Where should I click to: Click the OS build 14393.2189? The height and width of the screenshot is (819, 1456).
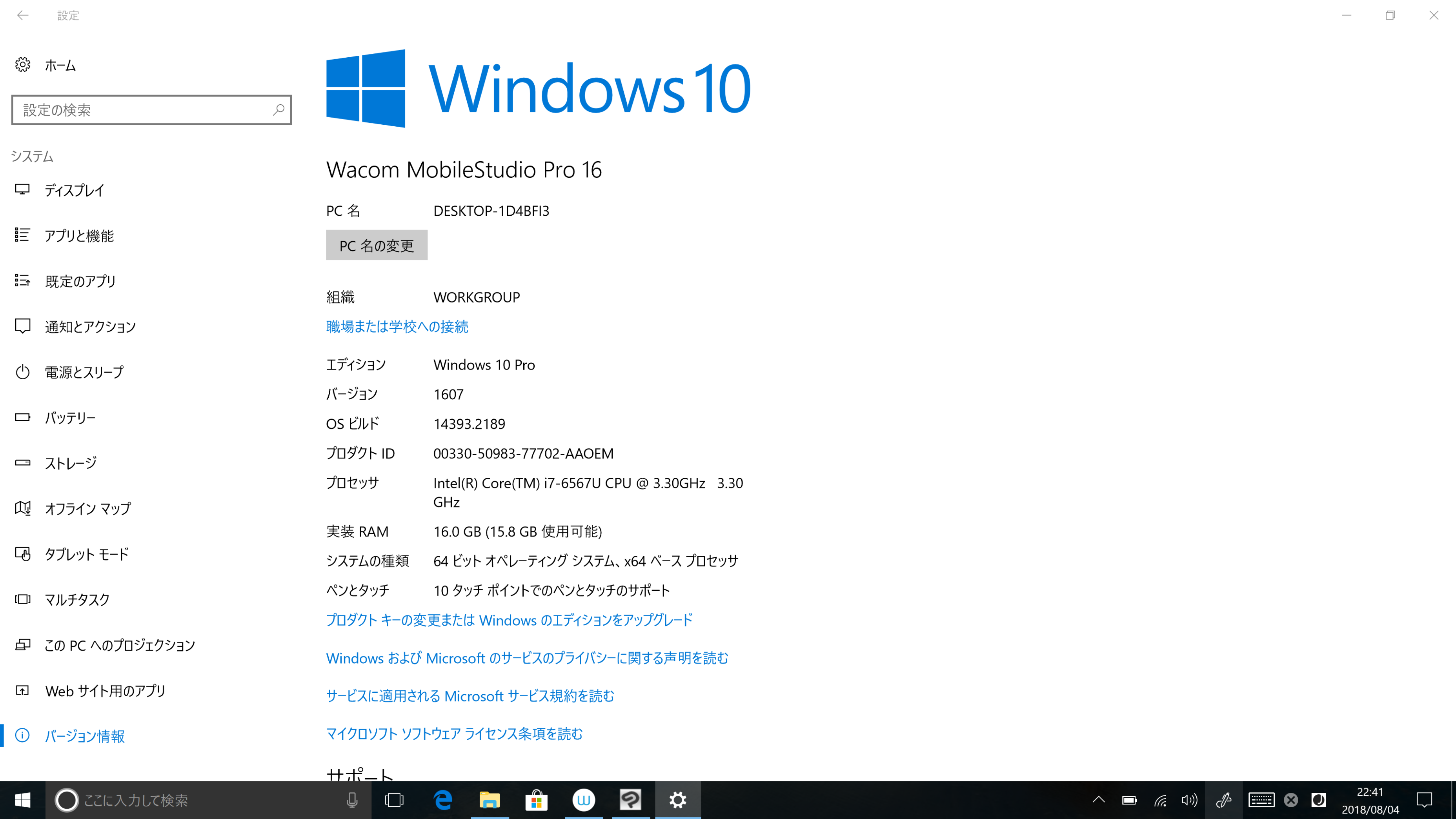tap(469, 424)
